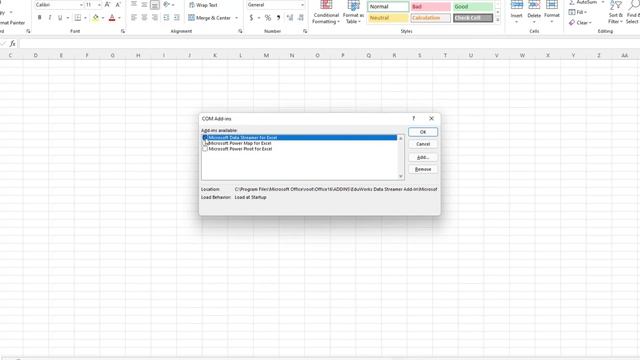Open Insert cells menu

coord(516,12)
